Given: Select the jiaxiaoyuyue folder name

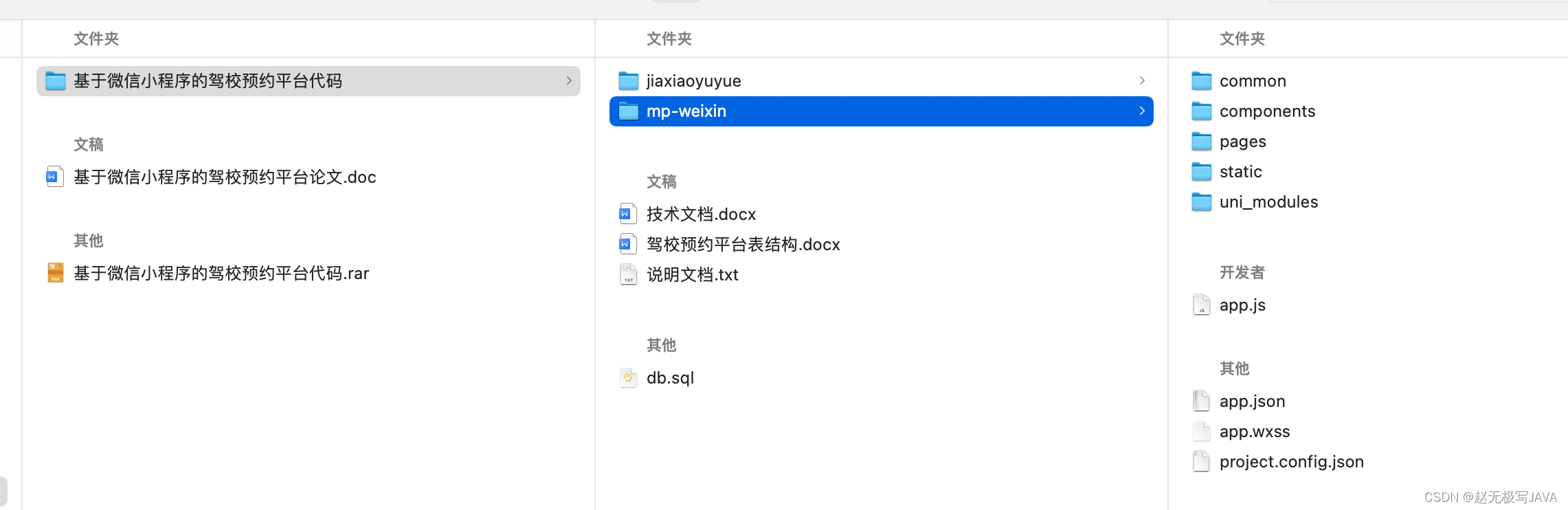Looking at the screenshot, I should coord(694,81).
